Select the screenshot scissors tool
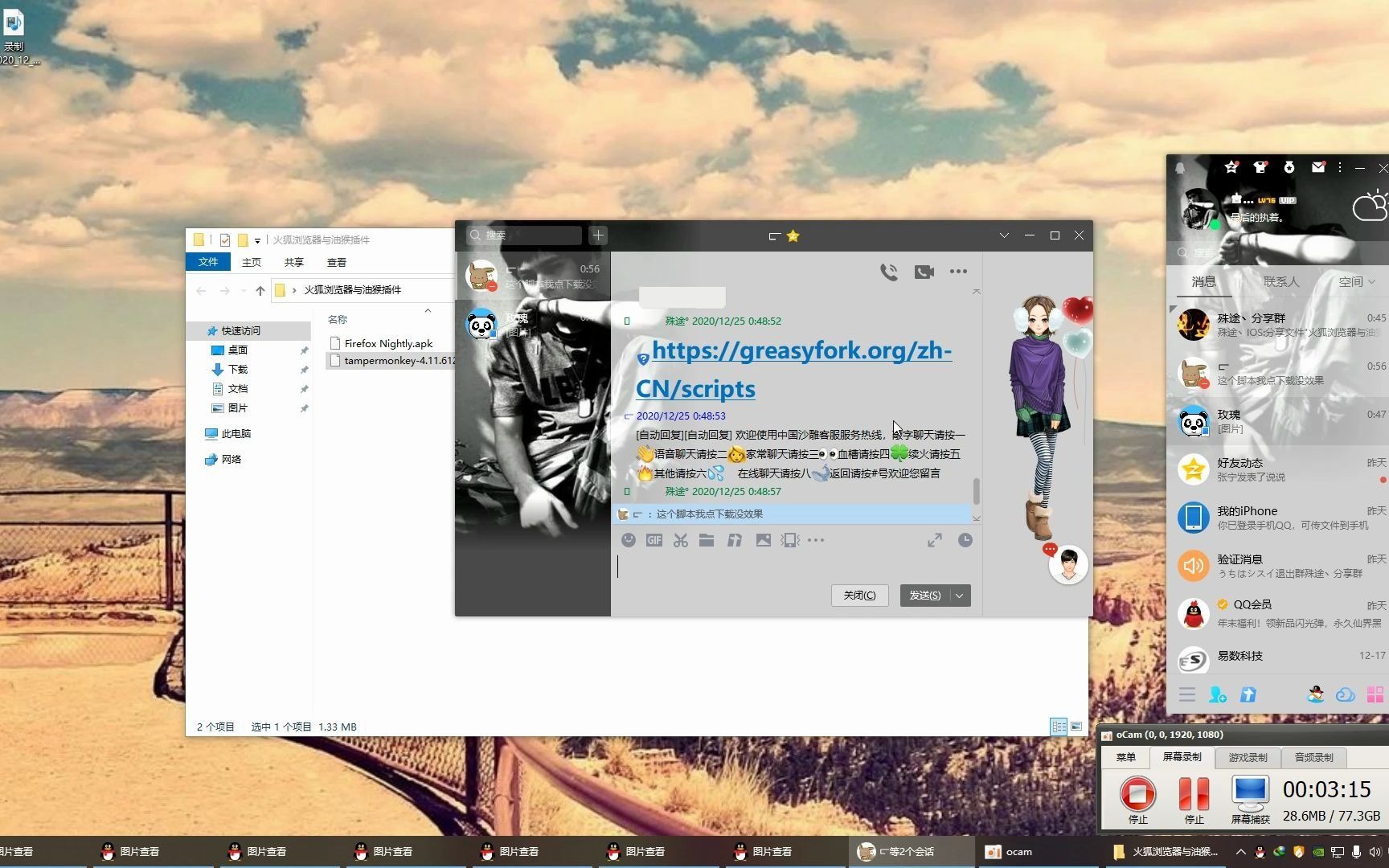The height and width of the screenshot is (868, 1389). [681, 540]
